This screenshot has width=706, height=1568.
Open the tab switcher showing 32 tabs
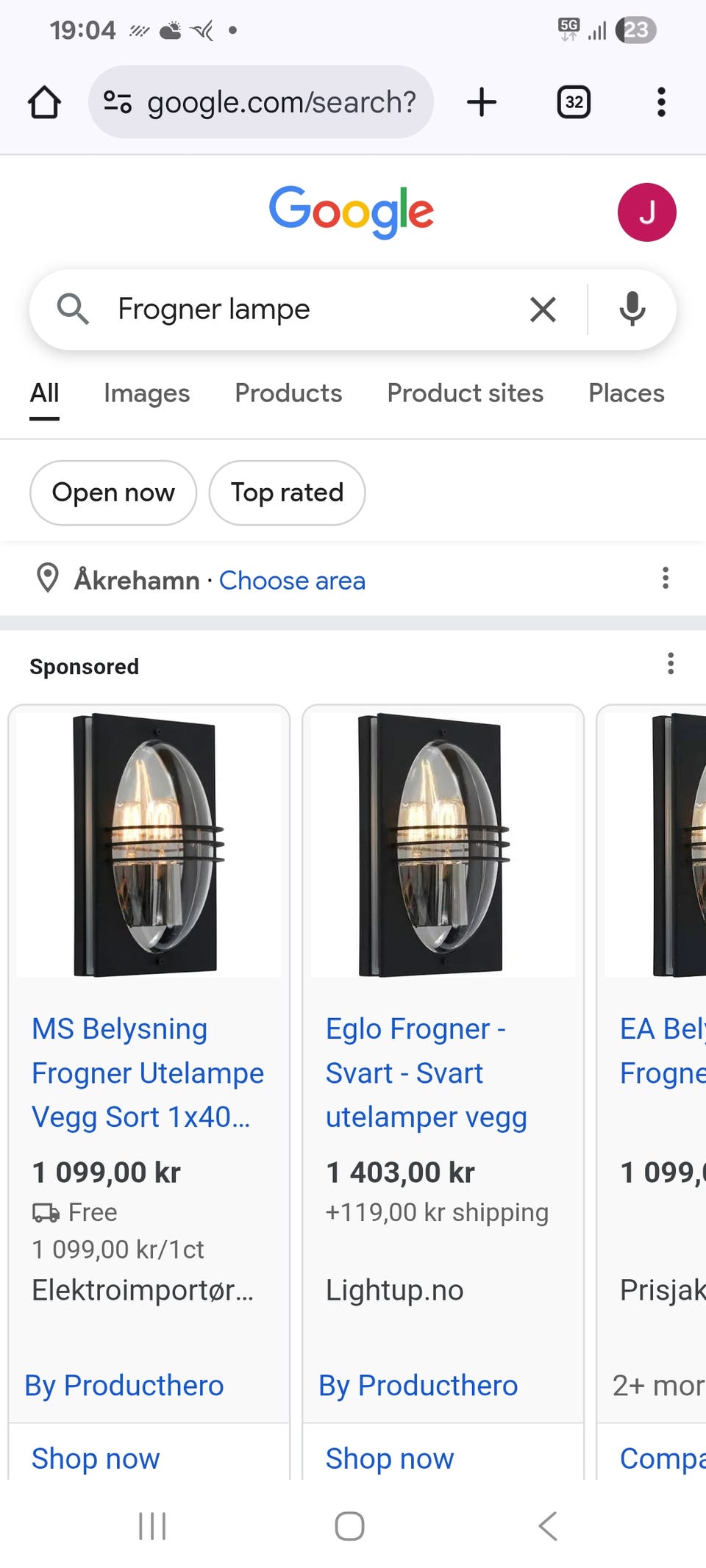(574, 102)
